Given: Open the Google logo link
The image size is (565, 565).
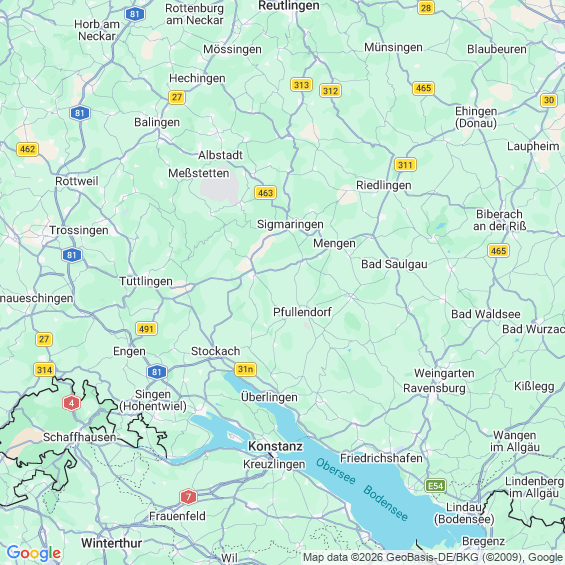Looking at the screenshot, I should (x=34, y=553).
